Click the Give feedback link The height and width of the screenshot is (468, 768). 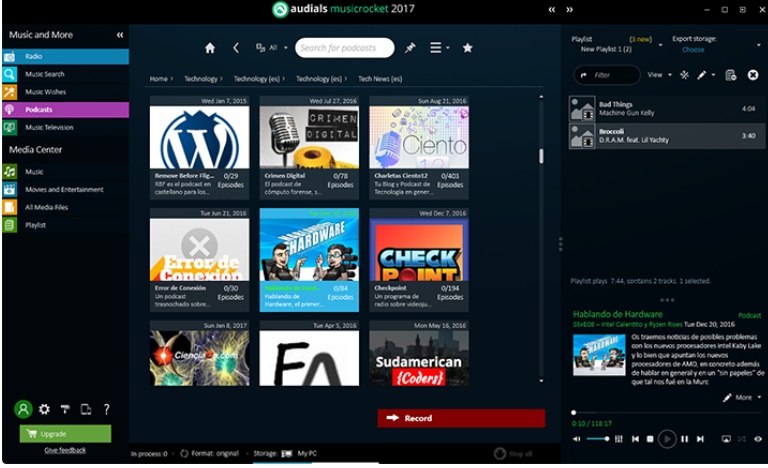click(x=65, y=450)
